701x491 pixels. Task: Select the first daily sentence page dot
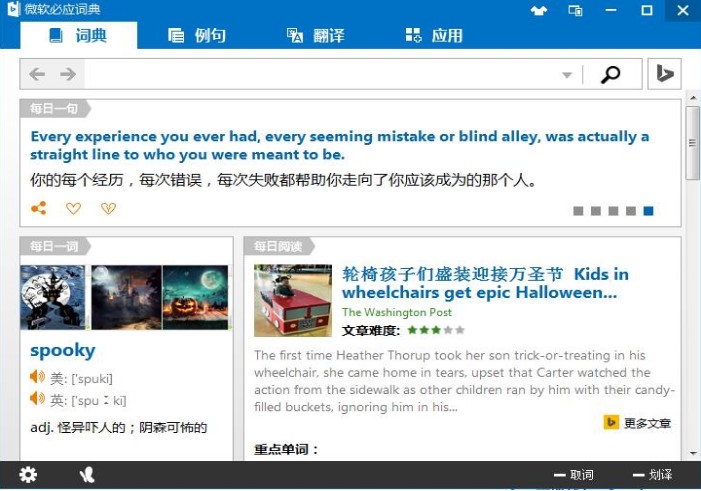(578, 211)
